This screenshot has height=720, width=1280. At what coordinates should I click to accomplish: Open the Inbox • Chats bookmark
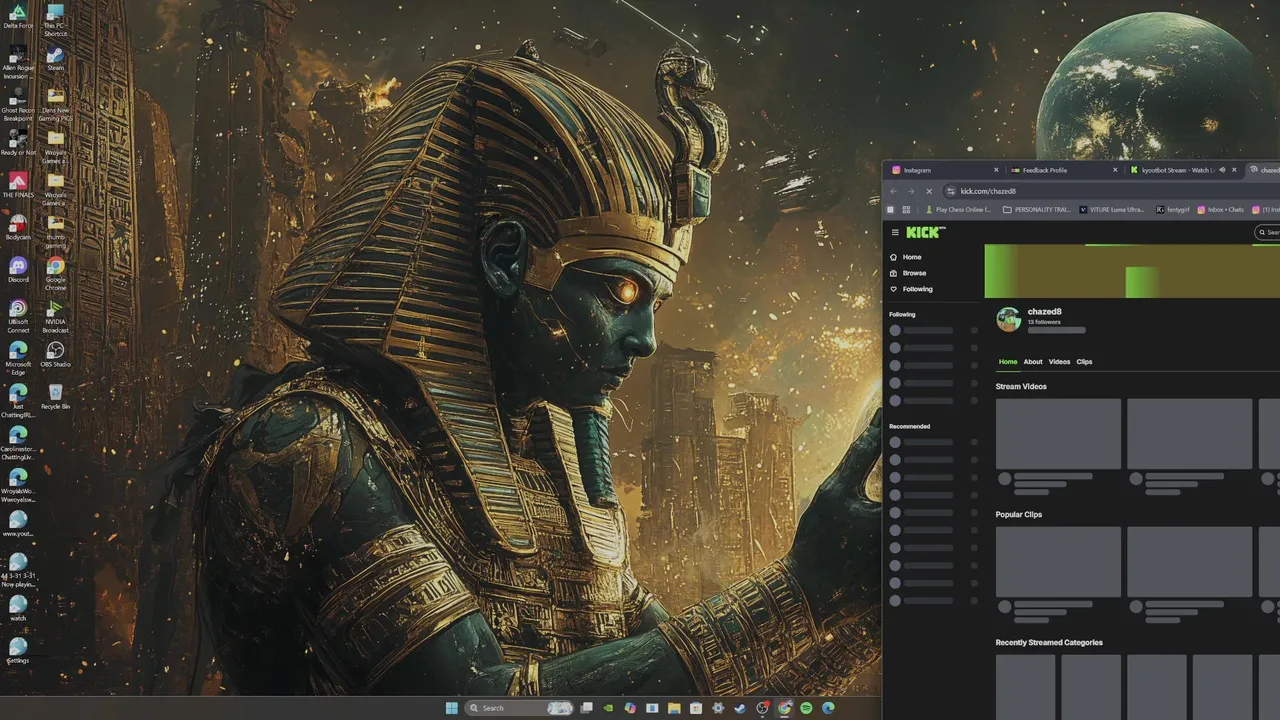coord(1221,210)
